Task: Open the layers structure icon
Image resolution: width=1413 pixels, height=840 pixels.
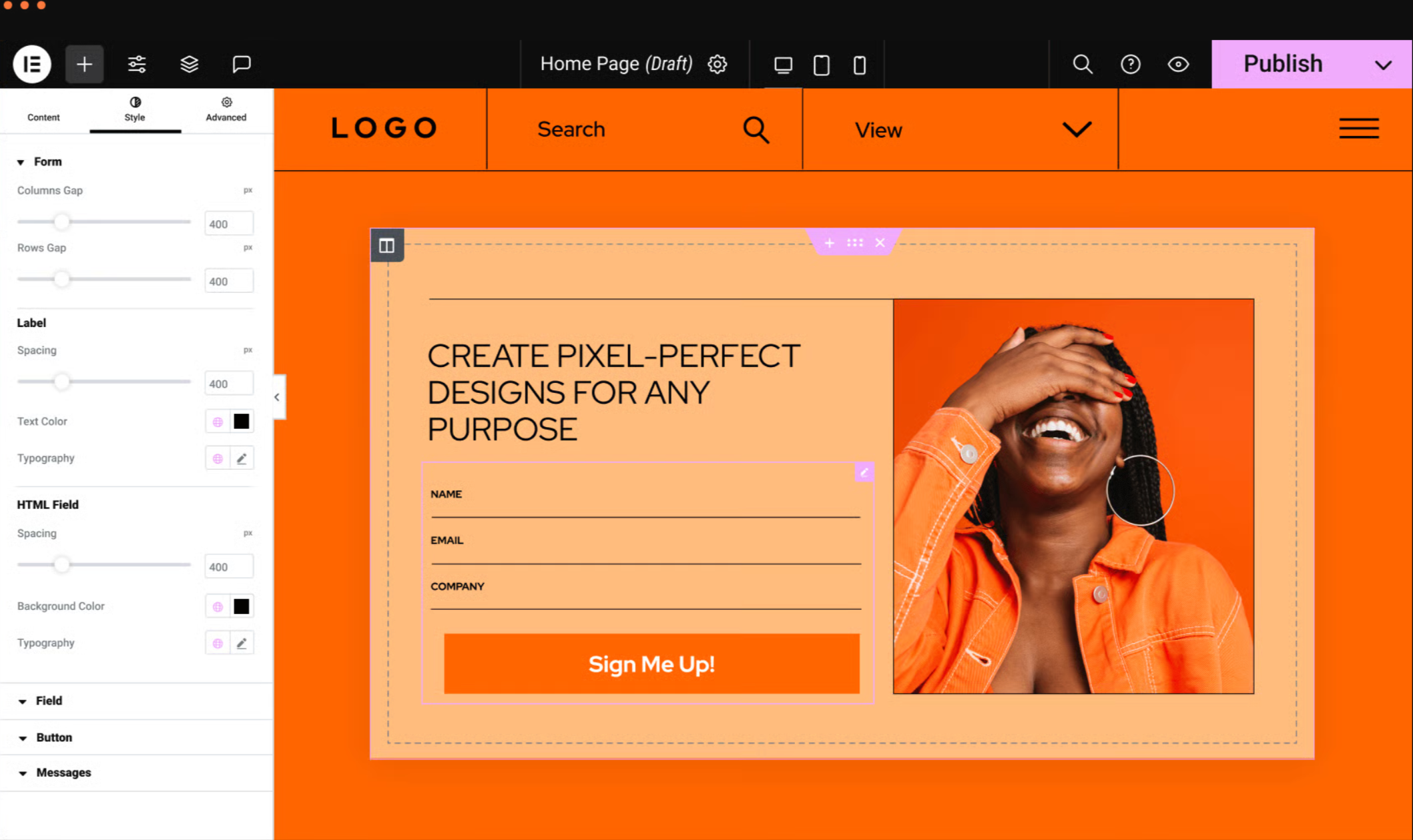Action: pos(189,64)
